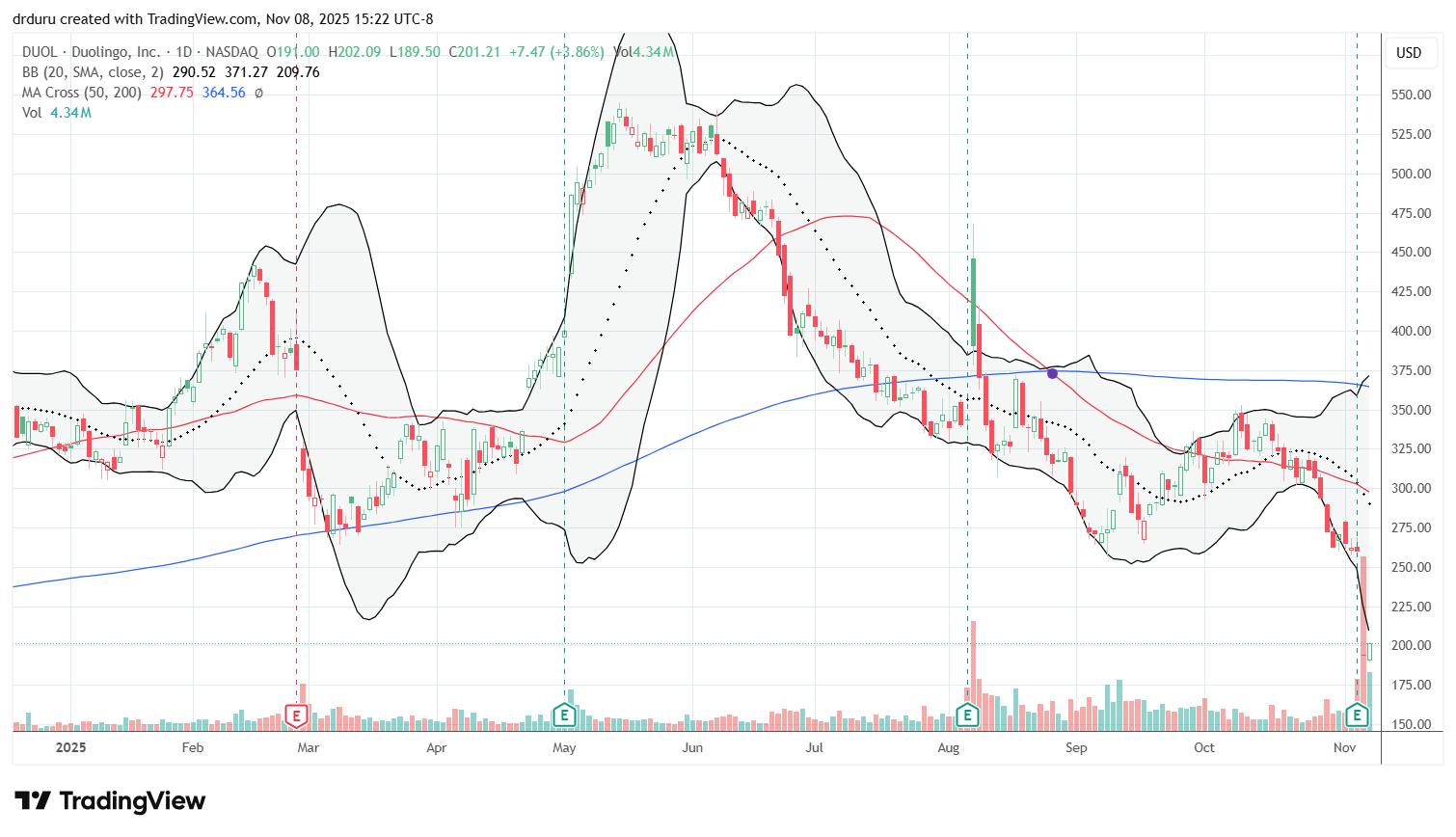Click the TradingView logo at bottom left

(x=110, y=801)
